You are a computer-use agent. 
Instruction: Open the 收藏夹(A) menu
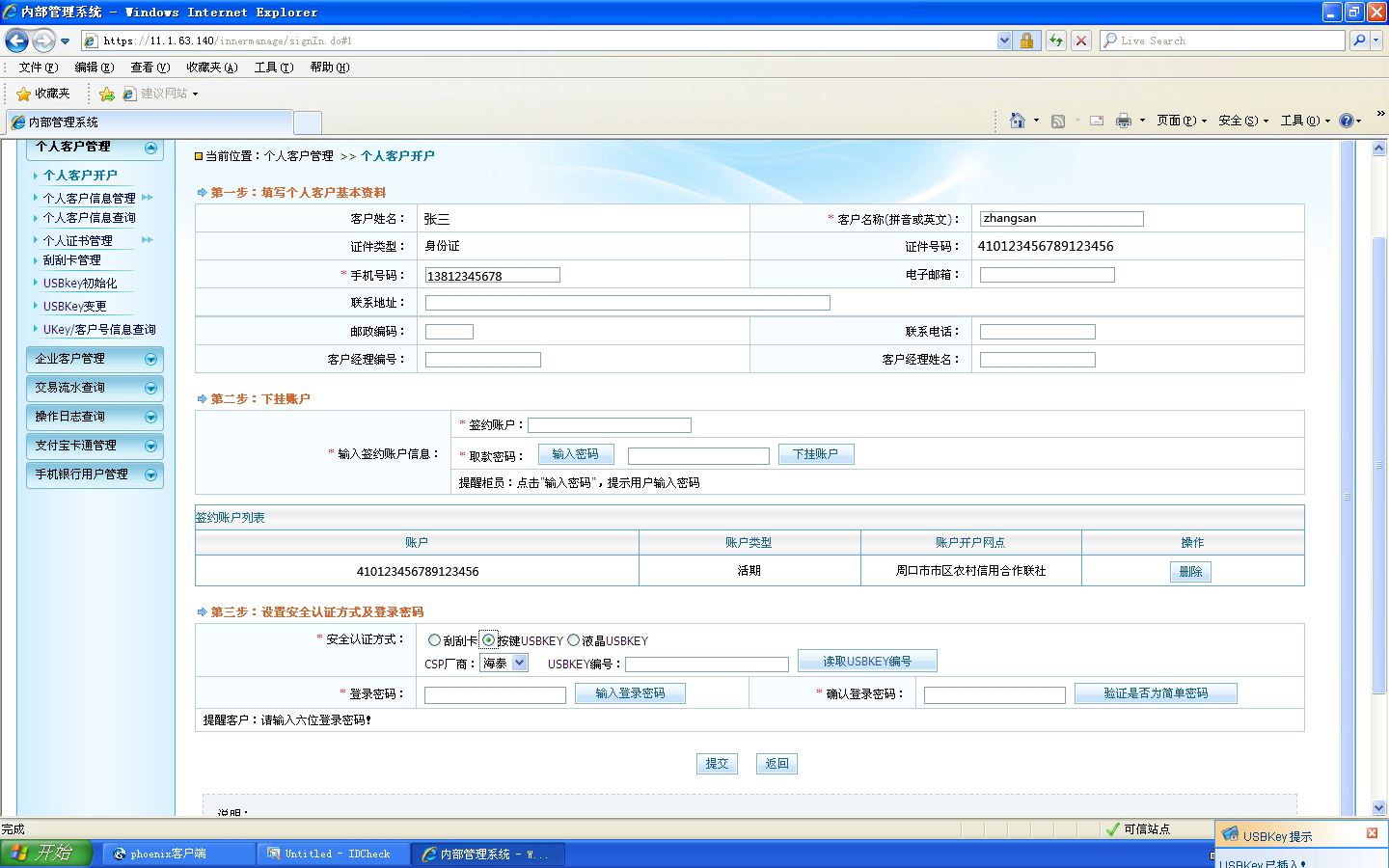pos(212,68)
